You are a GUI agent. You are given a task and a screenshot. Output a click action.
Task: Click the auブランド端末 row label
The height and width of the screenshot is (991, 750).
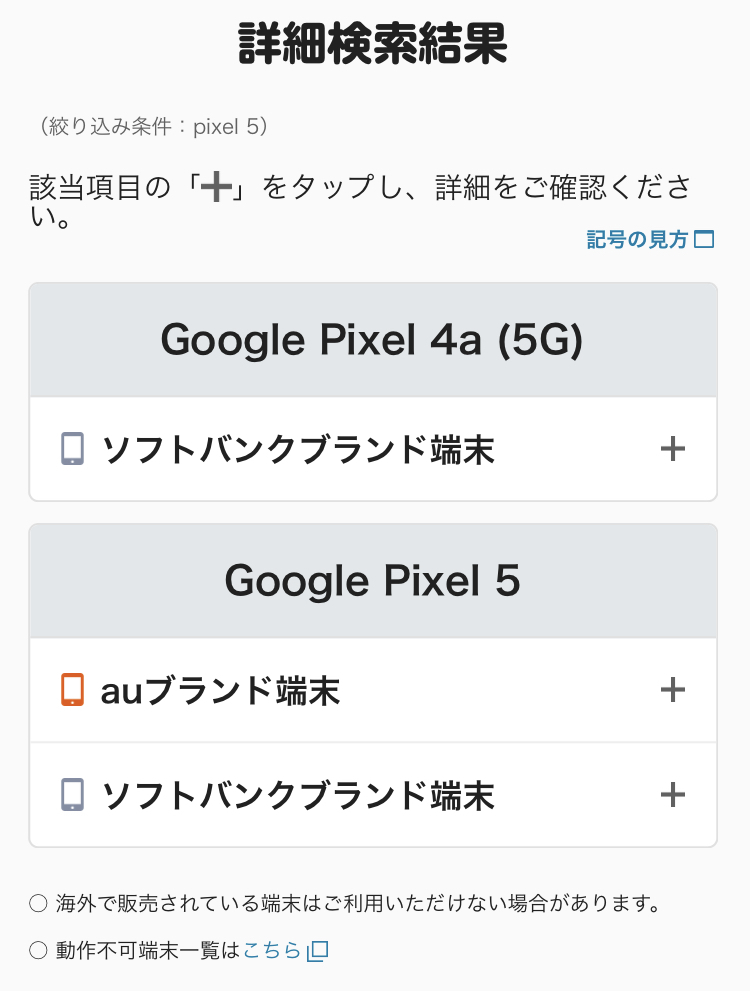point(220,691)
